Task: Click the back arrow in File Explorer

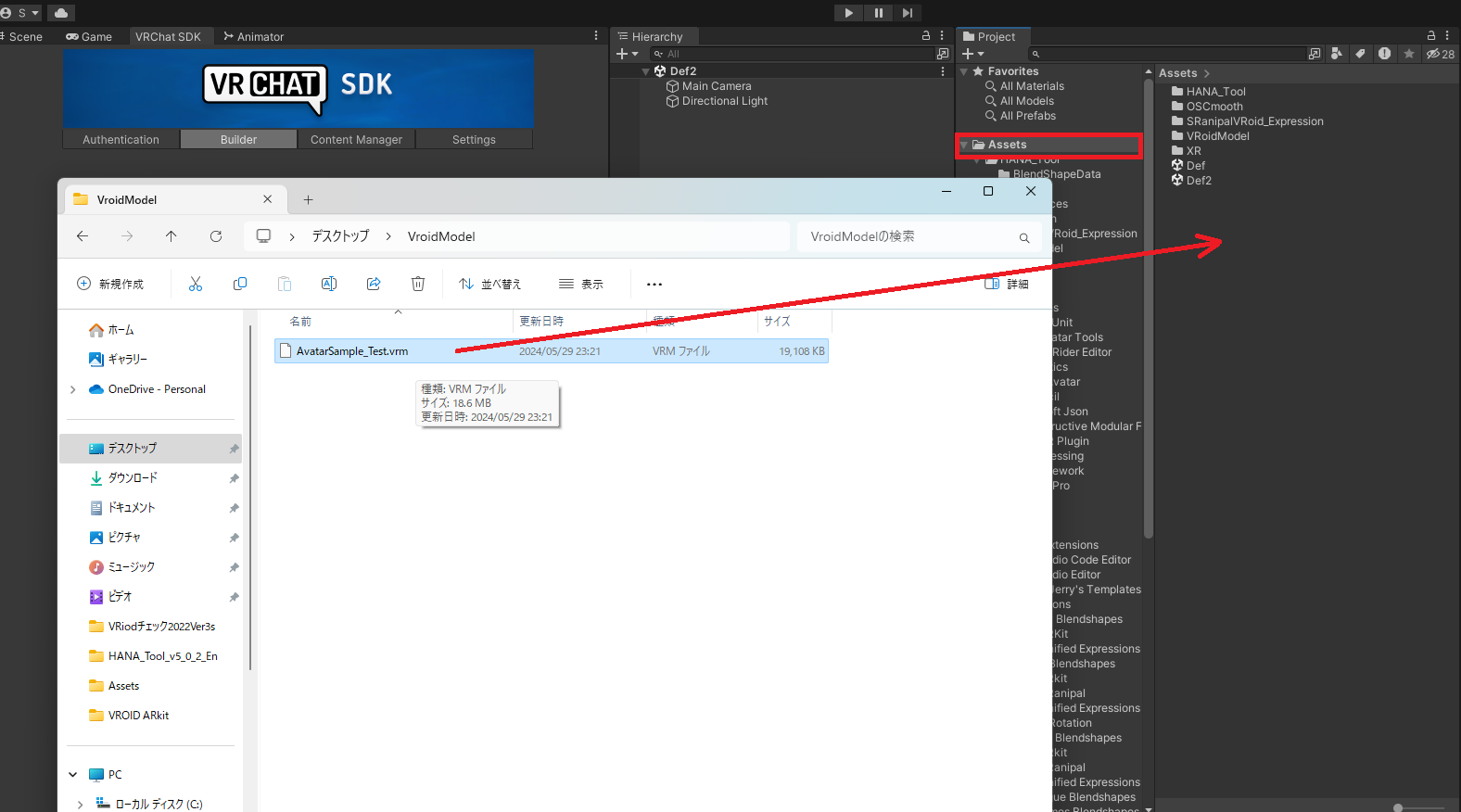Action: tap(83, 236)
